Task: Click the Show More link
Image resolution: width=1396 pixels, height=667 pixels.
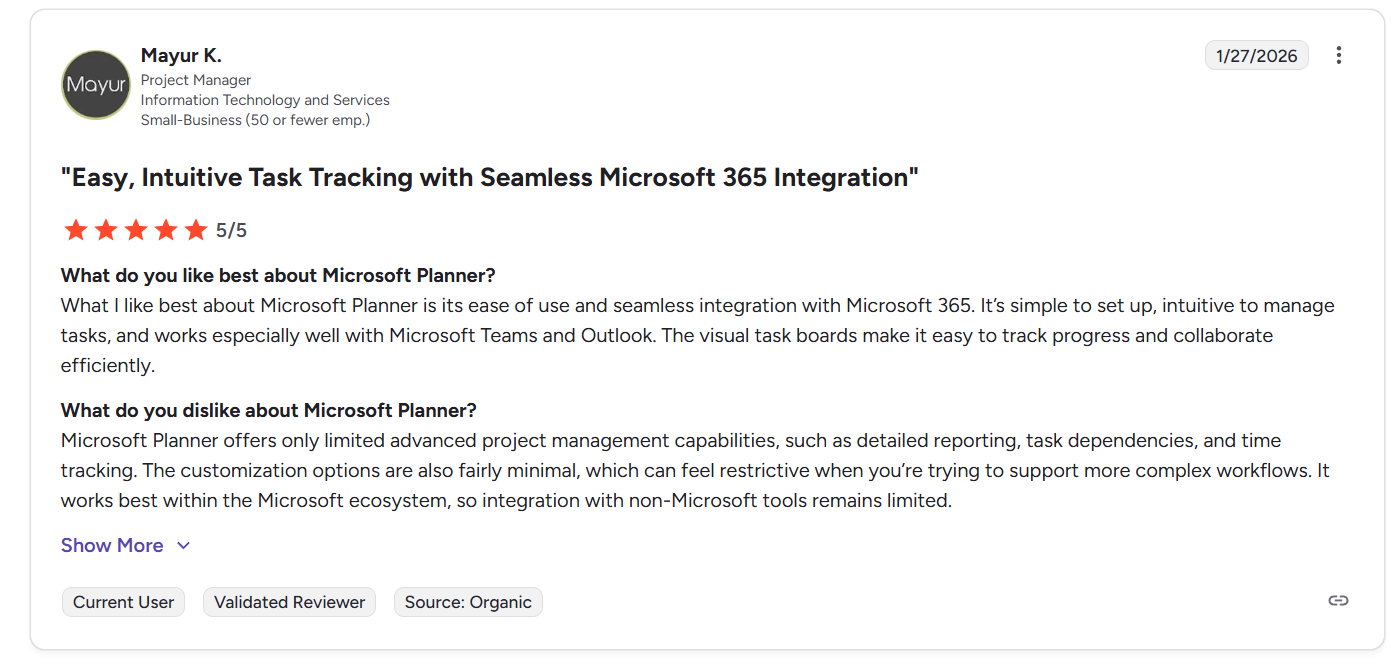Action: coord(112,545)
